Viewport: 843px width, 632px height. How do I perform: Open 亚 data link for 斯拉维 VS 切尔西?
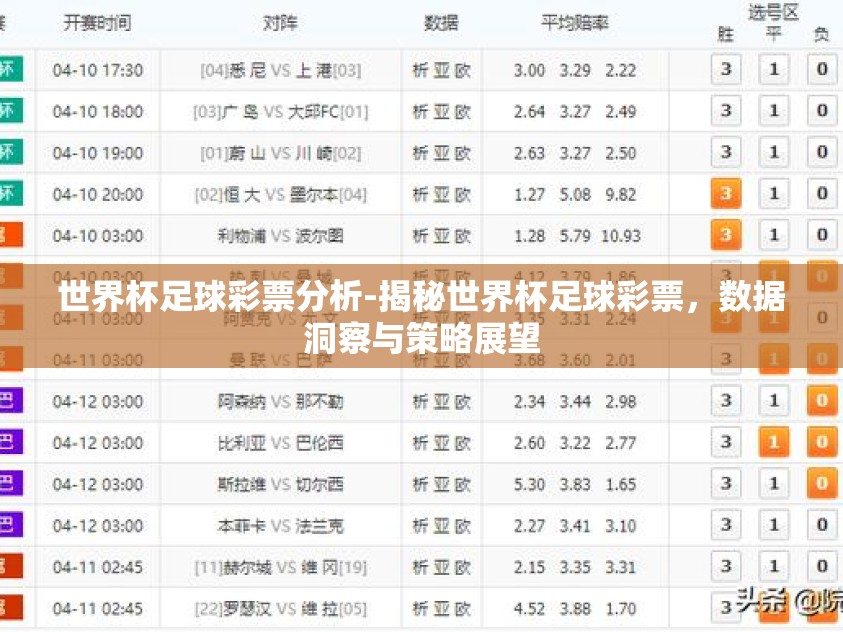(441, 485)
